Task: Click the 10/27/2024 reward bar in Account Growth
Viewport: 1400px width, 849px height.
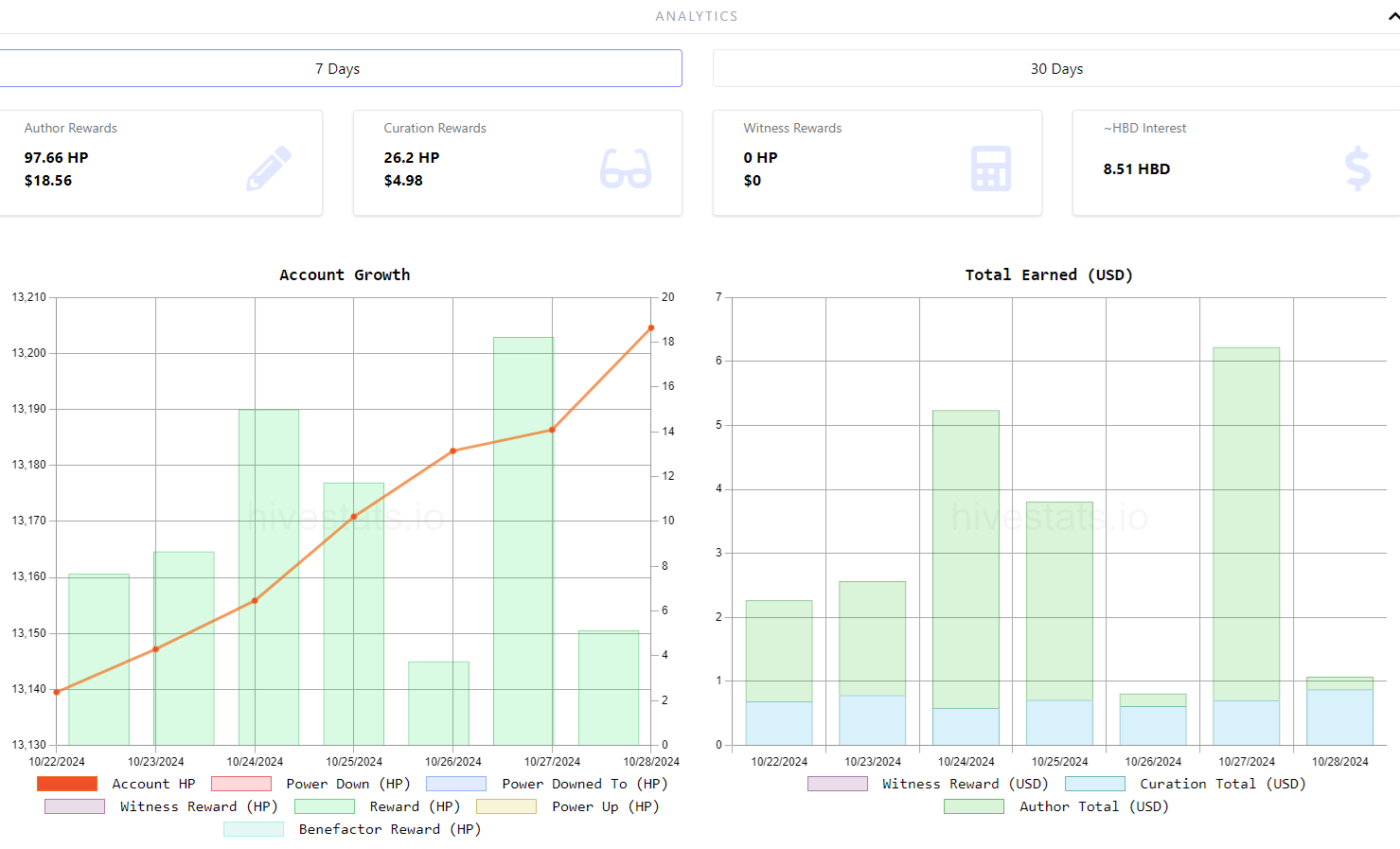Action: coord(523,540)
